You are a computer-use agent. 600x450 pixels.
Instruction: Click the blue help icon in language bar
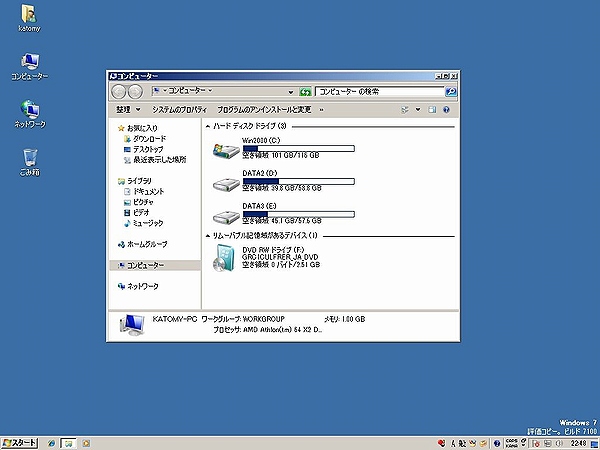coord(497,443)
